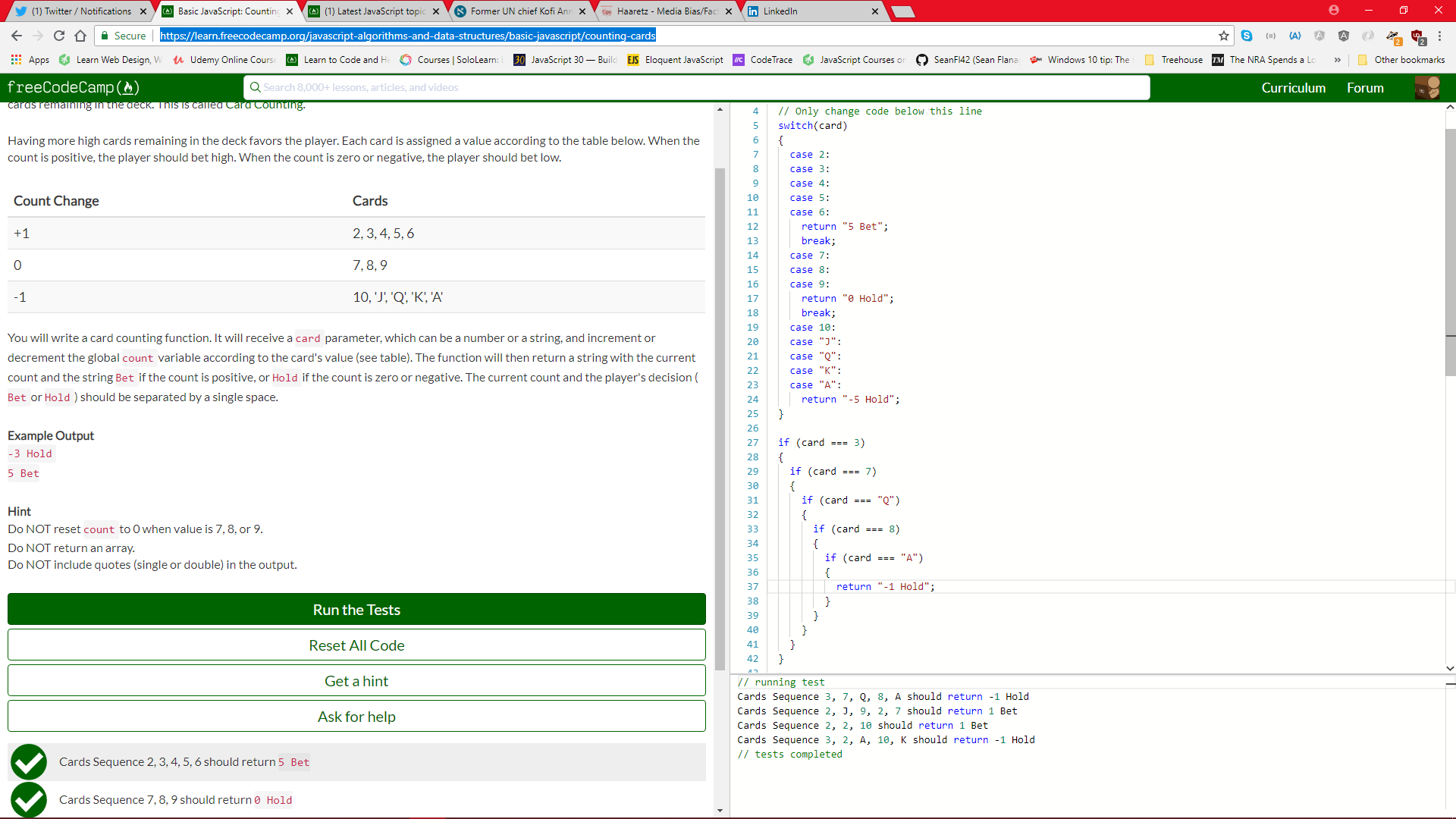The height and width of the screenshot is (819, 1456).
Task: Bookmark this page with the star icon
Action: [1223, 36]
